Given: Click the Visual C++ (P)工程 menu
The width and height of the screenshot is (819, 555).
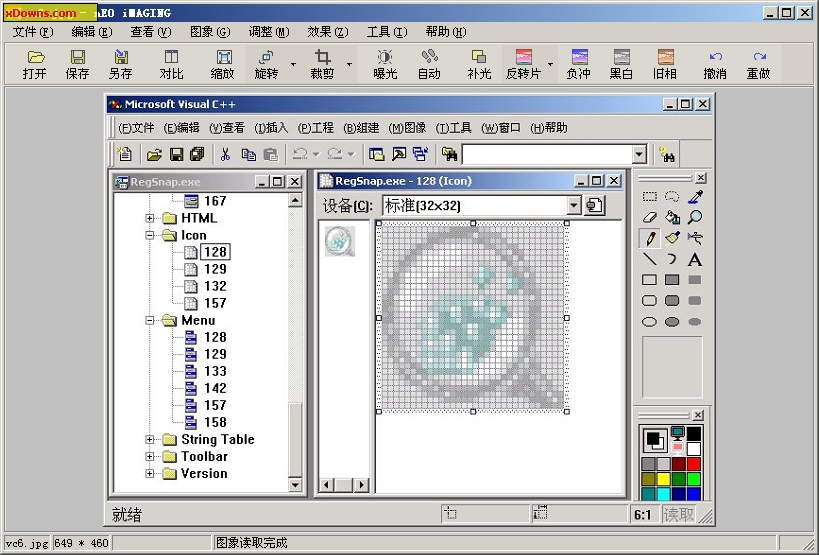Looking at the screenshot, I should [315, 128].
